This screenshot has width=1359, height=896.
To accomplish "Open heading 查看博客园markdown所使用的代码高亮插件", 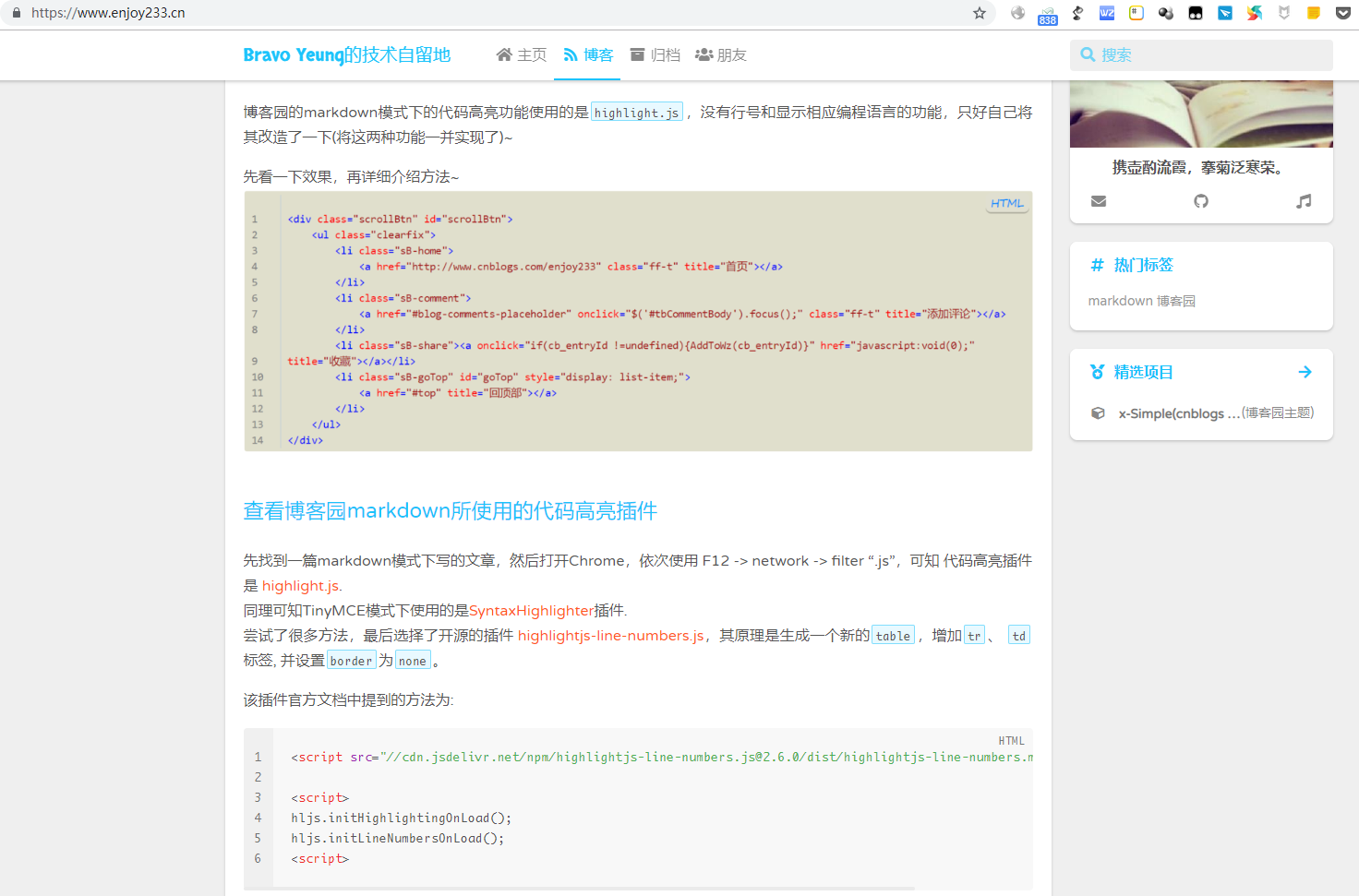I will [x=451, y=511].
